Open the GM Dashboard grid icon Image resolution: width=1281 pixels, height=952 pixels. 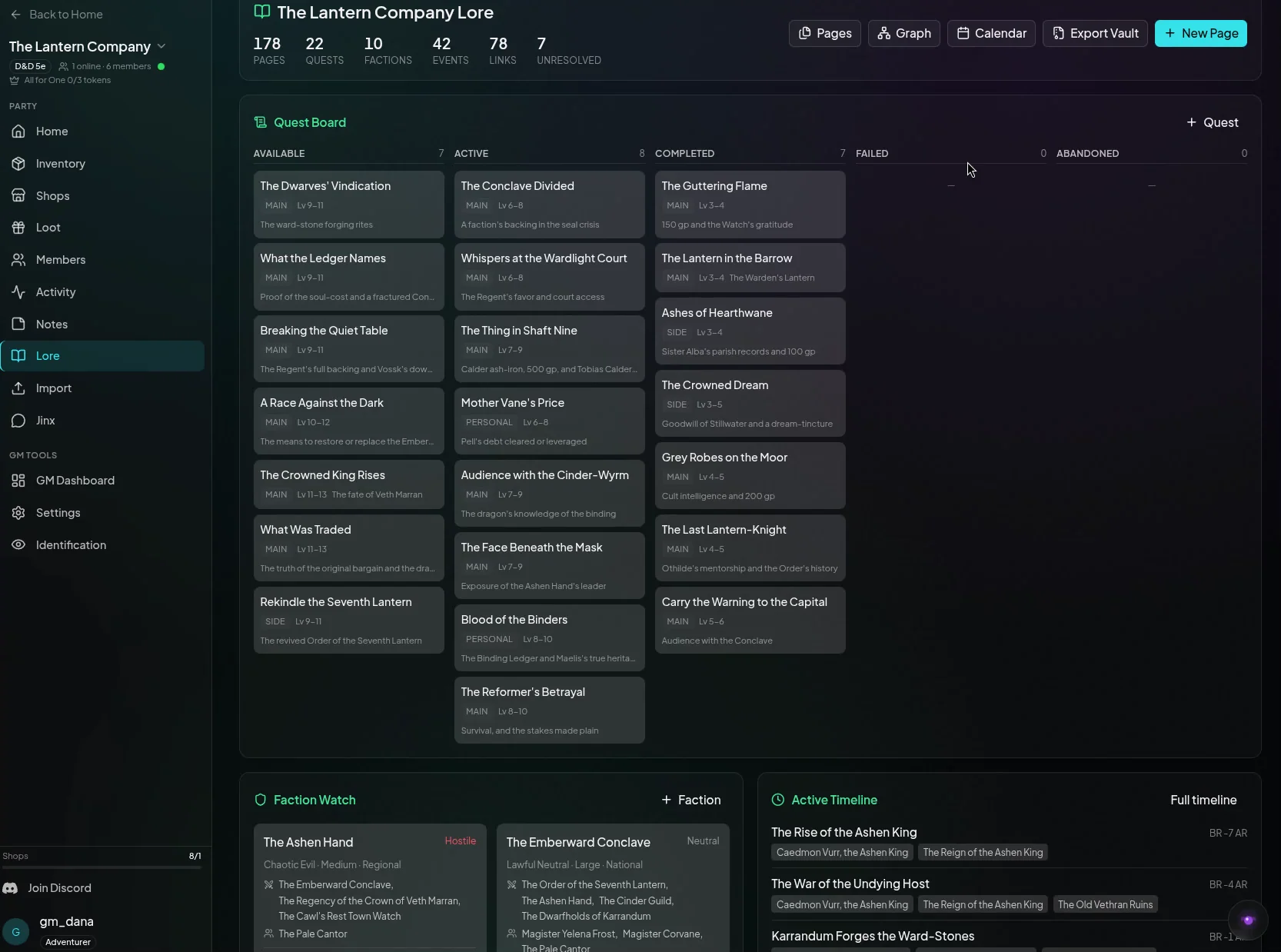click(x=19, y=481)
